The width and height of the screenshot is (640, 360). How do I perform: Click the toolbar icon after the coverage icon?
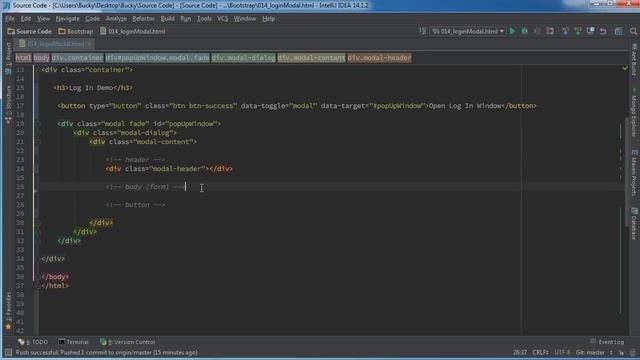tap(550, 31)
